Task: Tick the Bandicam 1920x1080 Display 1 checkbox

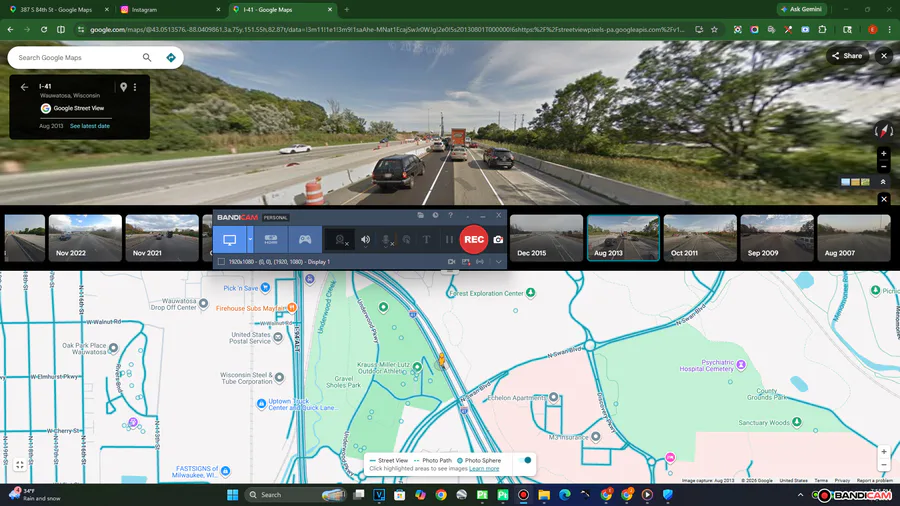Action: click(221, 262)
